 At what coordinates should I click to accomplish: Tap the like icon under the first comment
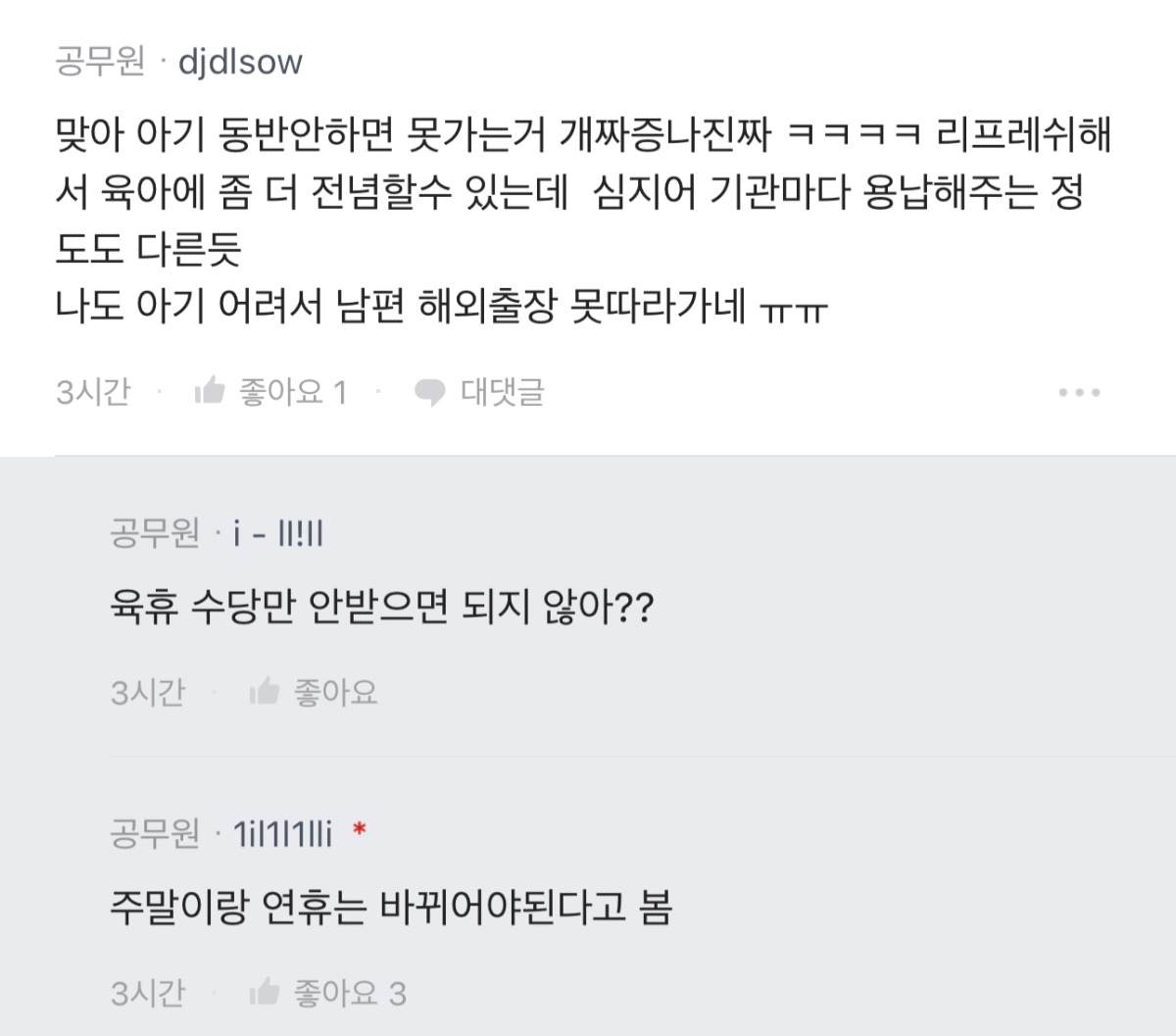coord(211,391)
